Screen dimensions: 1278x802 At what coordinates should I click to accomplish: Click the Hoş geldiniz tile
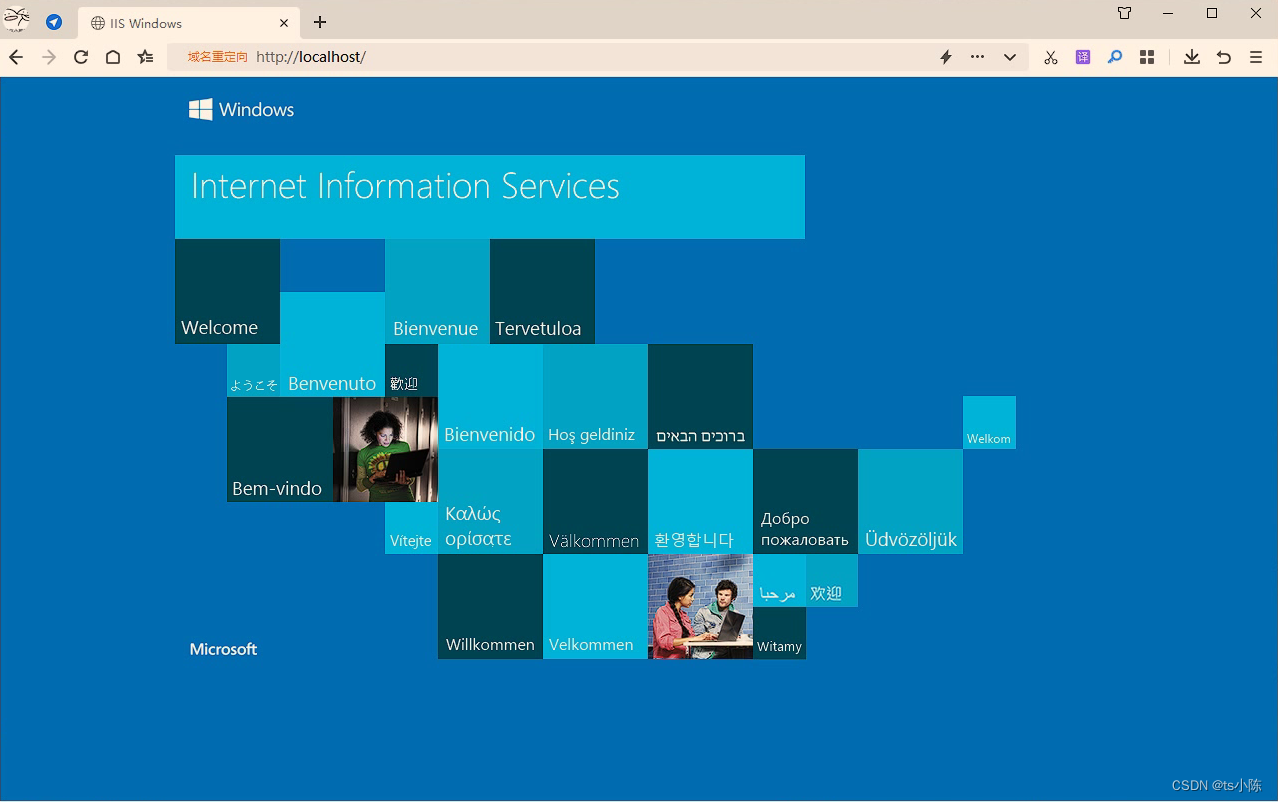point(595,396)
